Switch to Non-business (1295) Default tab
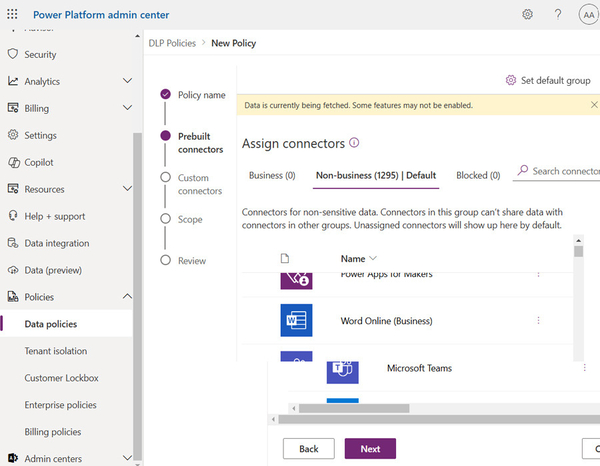Image resolution: width=600 pixels, height=466 pixels. pos(376,175)
